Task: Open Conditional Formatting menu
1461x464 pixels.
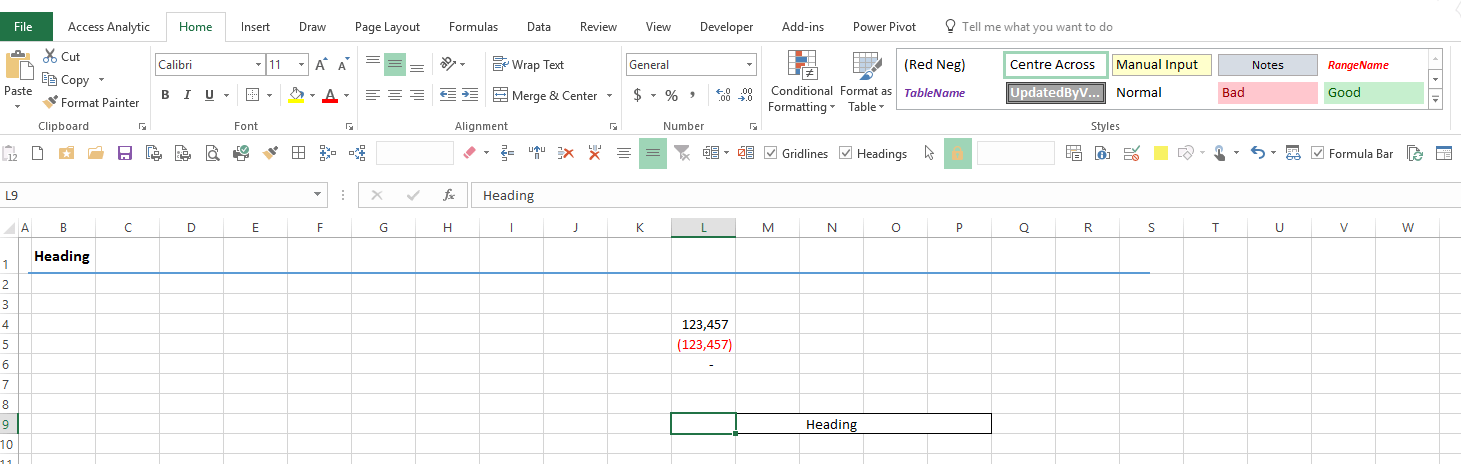Action: [x=802, y=81]
